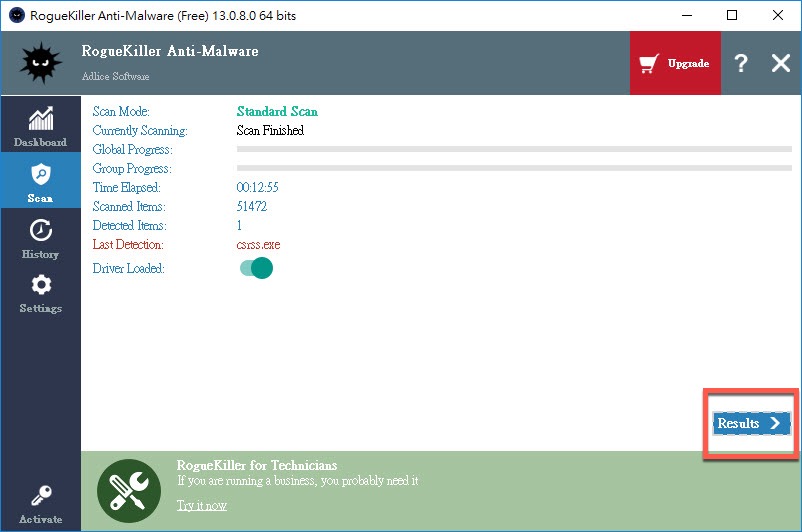Select the Scan sidebar tab
802x532 pixels.
click(x=40, y=180)
